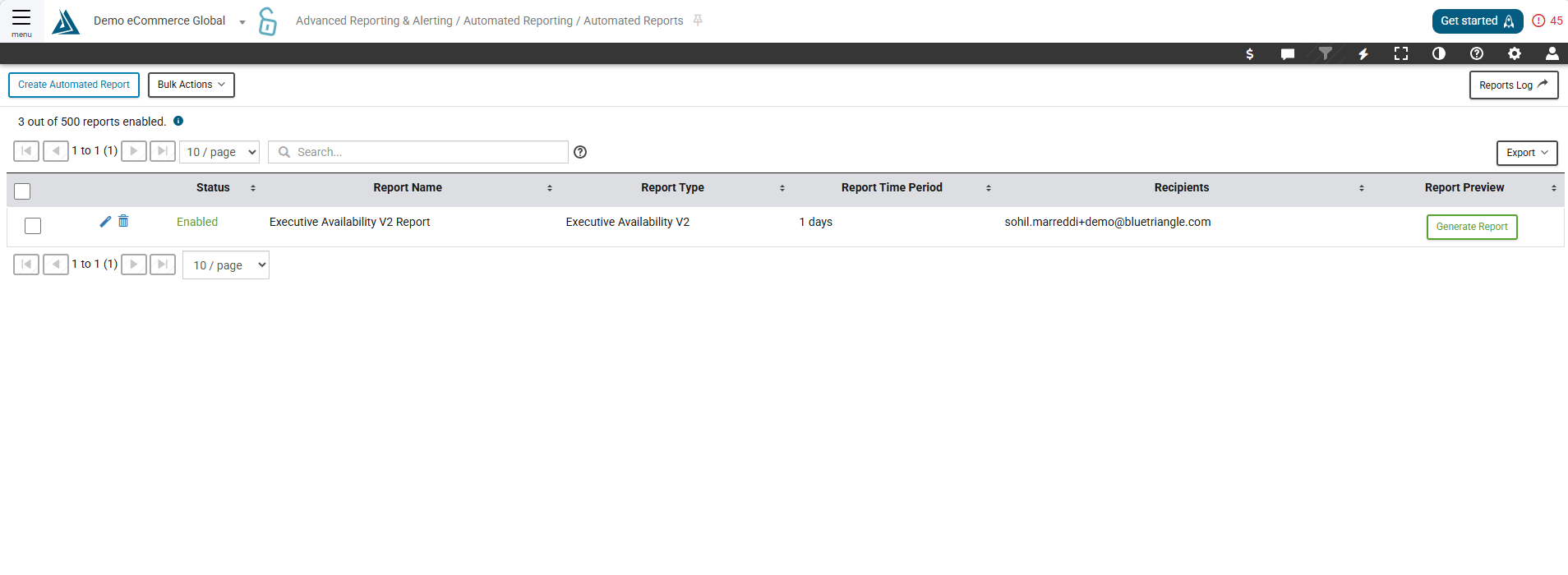The image size is (1568, 575).
Task: Expand the Demo eCommerce Global site dropdown
Action: [x=169, y=21]
